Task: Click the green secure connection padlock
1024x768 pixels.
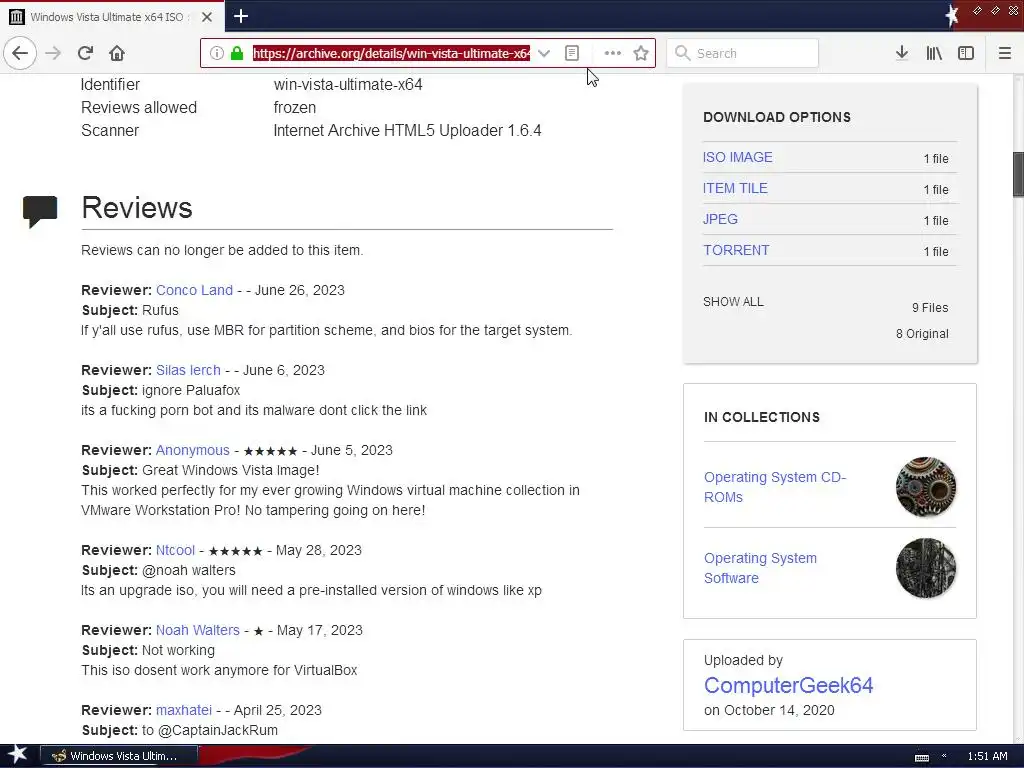Action: (237, 53)
